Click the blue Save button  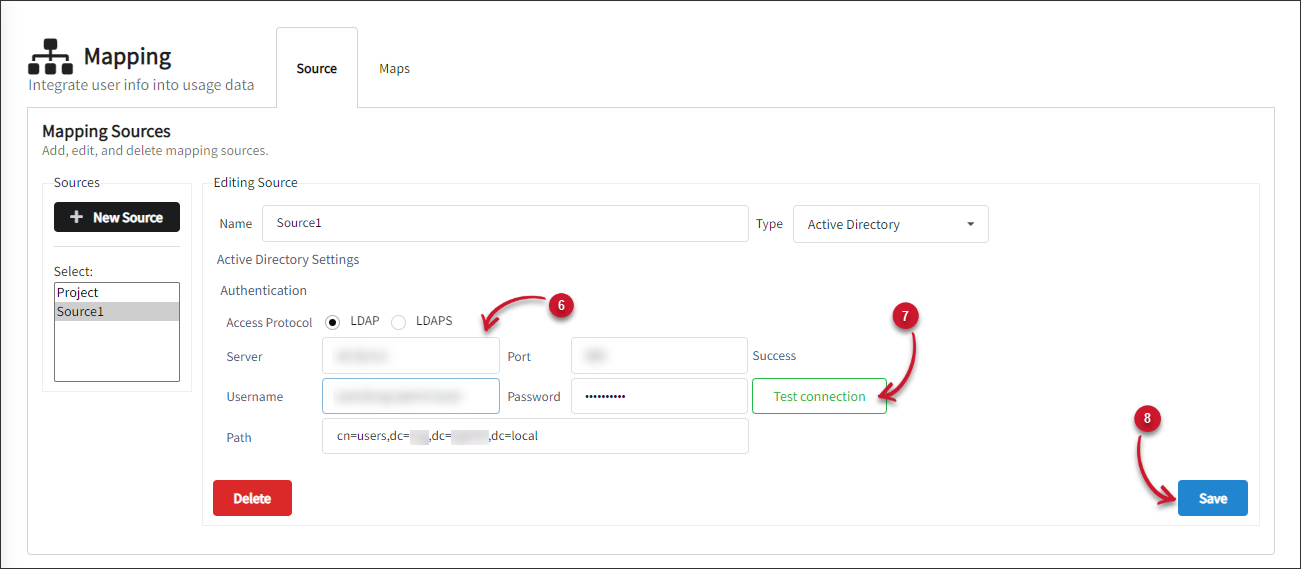1213,498
